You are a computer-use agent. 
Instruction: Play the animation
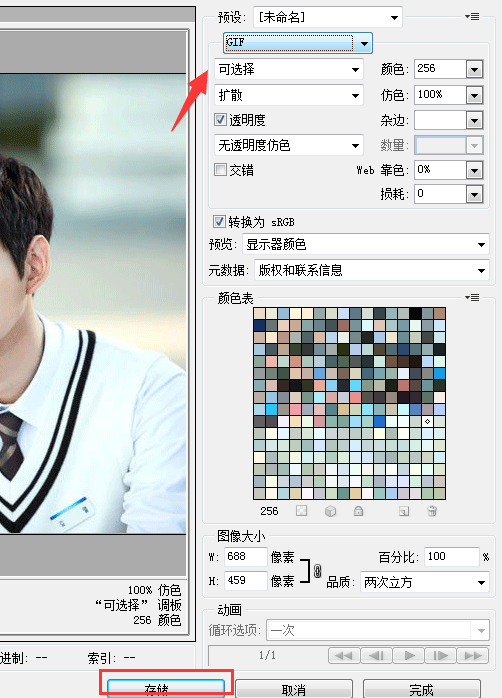(x=409, y=655)
